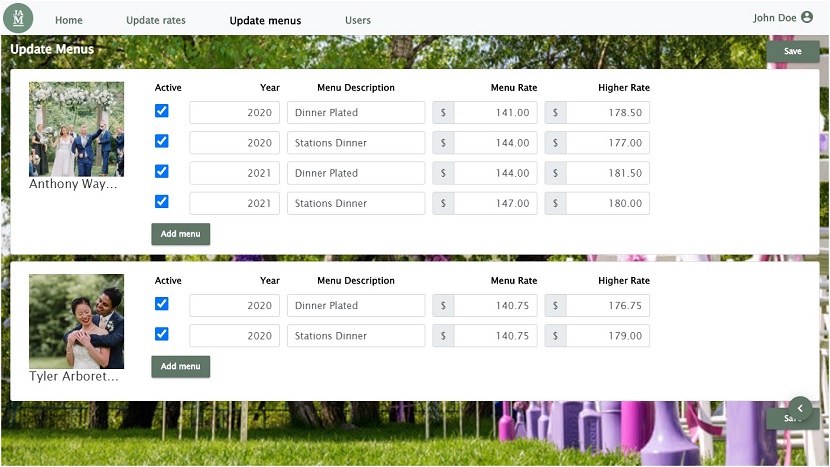The image size is (830, 467).
Task: Toggle Active for Tyler 2020 Stations Dinner
Action: 161,334
